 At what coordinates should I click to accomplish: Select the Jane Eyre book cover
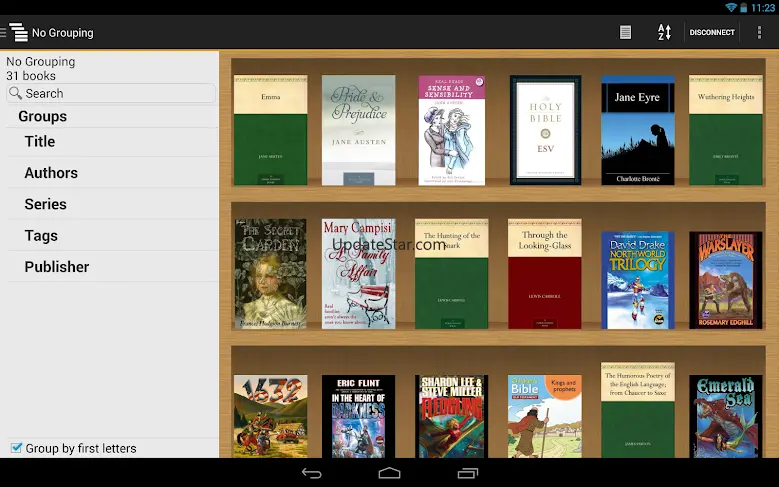pos(637,130)
